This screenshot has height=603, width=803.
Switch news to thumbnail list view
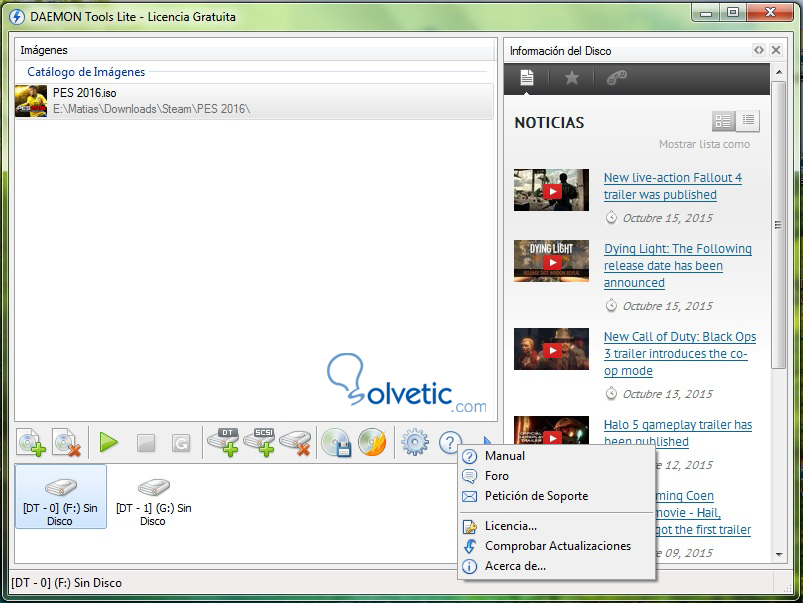click(x=724, y=121)
